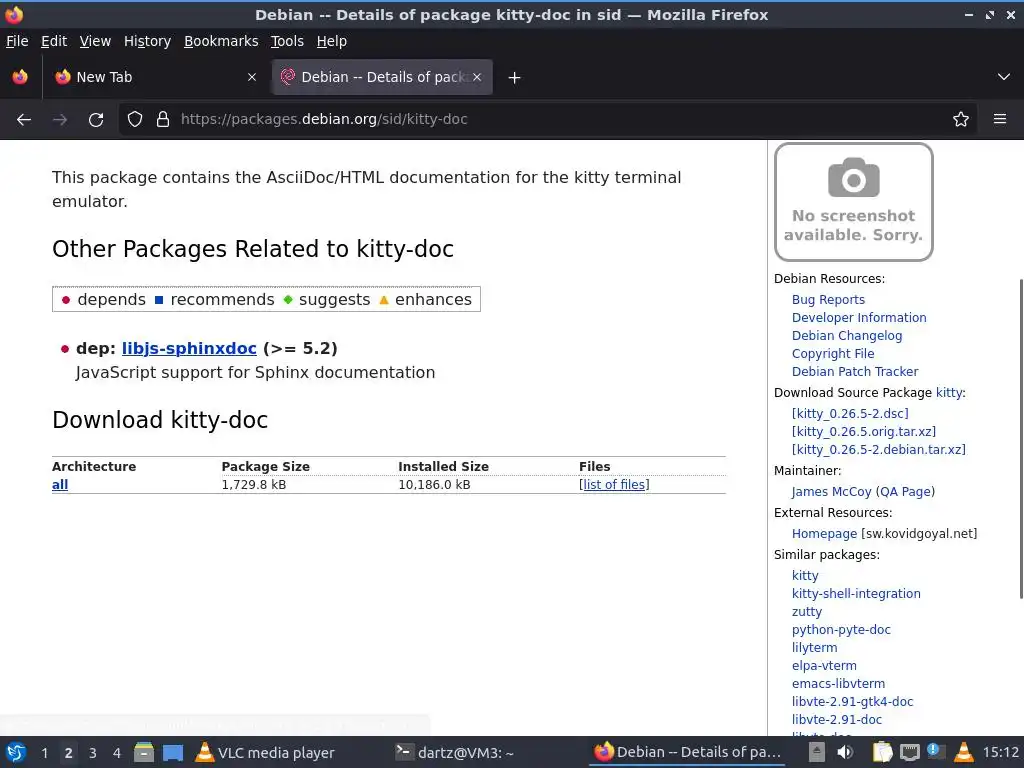Open kitty-shell-integration package link
The height and width of the screenshot is (768, 1024).
click(856, 594)
